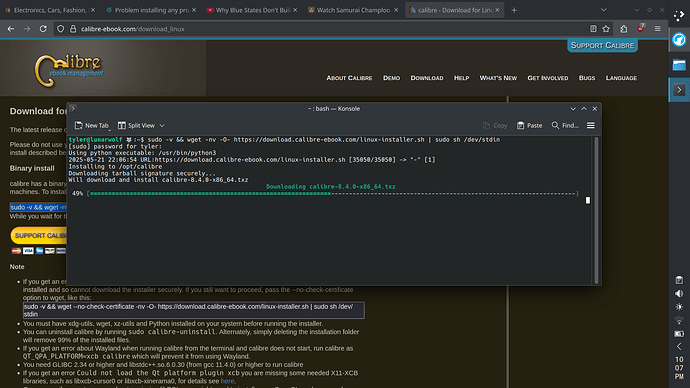This screenshot has width=690, height=388.
Task: Reload the Calibre download page
Action: tap(43, 29)
